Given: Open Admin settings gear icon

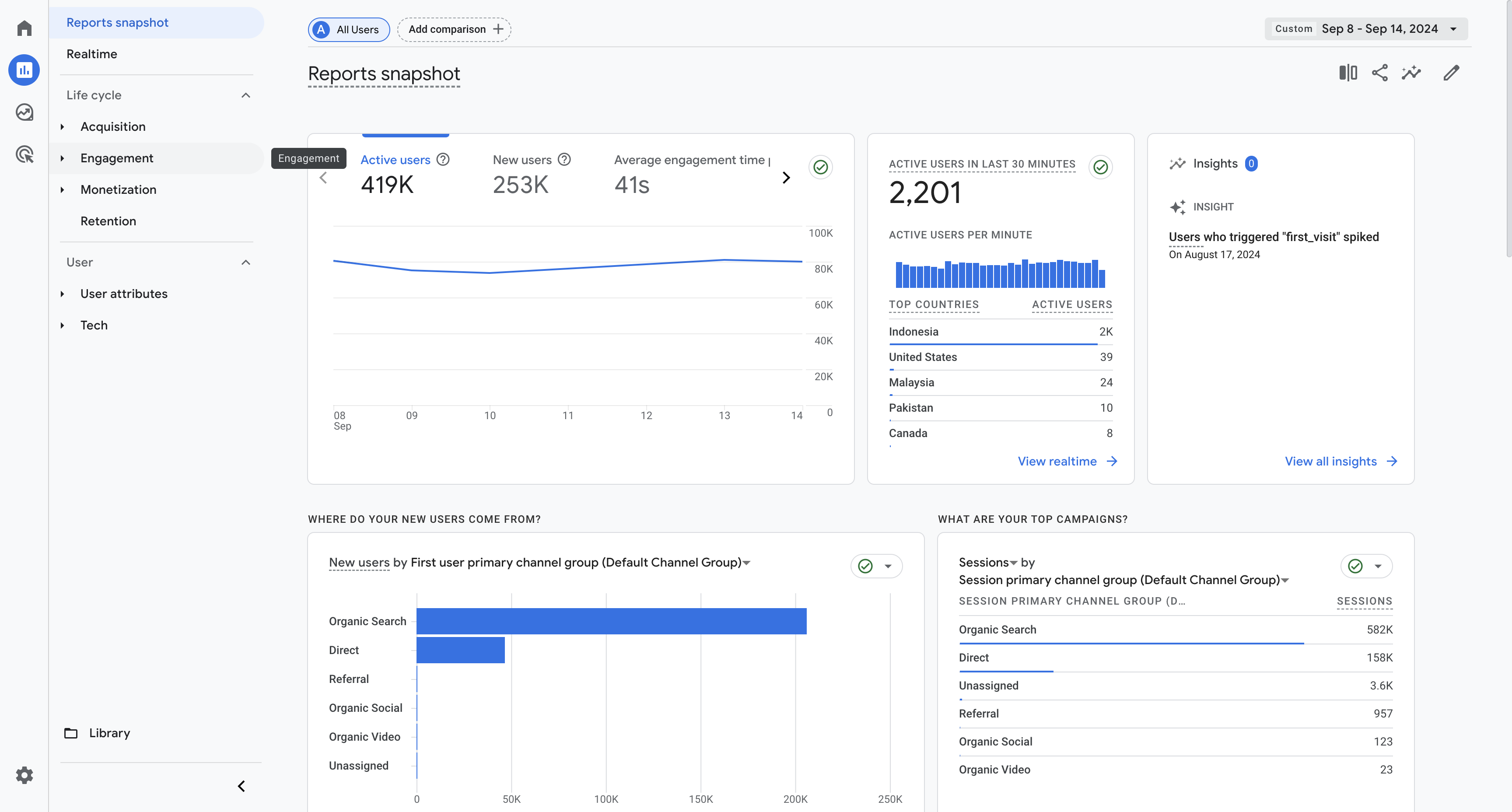Looking at the screenshot, I should (24, 775).
